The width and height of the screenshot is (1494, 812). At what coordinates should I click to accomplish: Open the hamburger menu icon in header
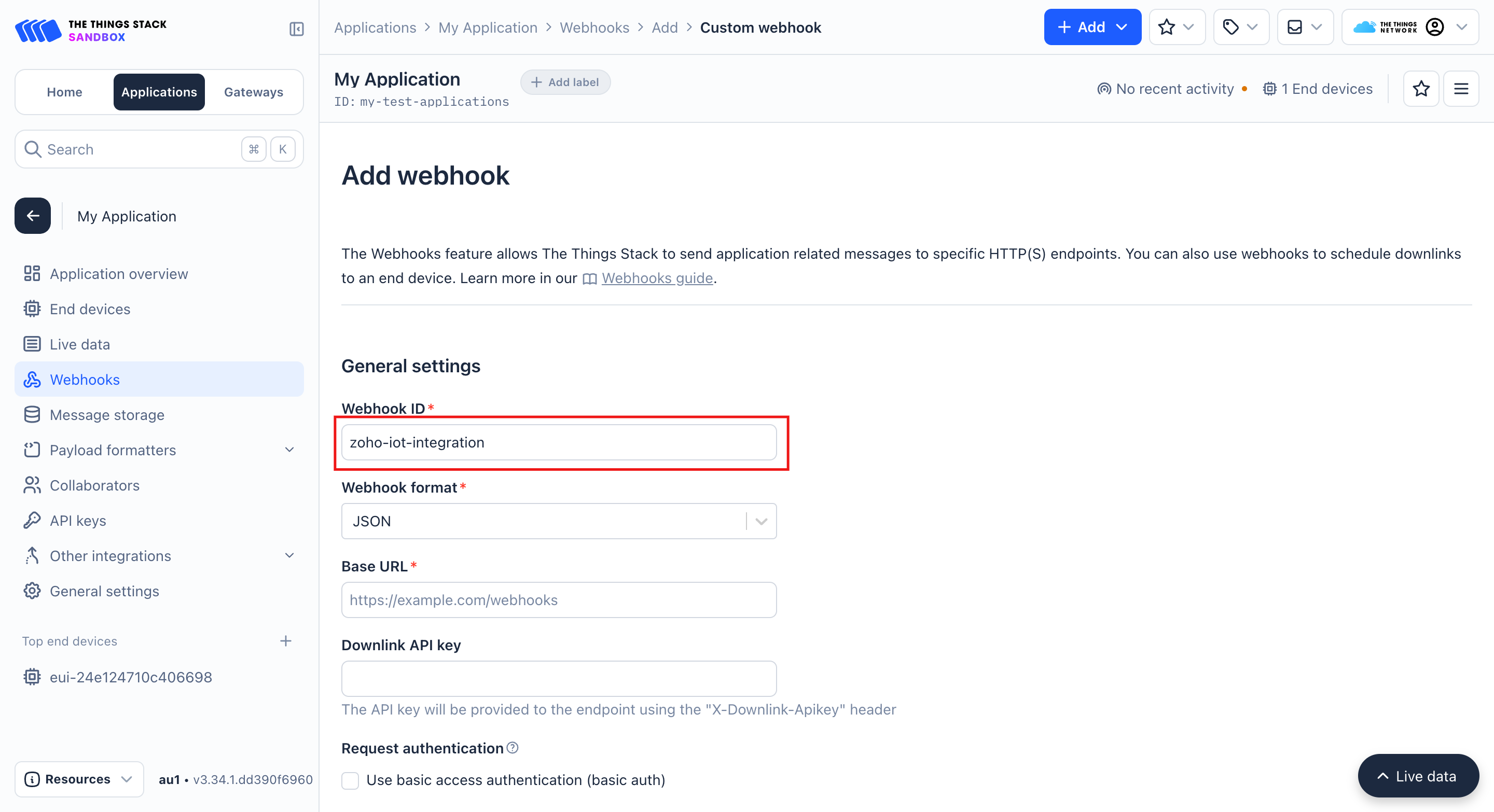pyautogui.click(x=1460, y=89)
